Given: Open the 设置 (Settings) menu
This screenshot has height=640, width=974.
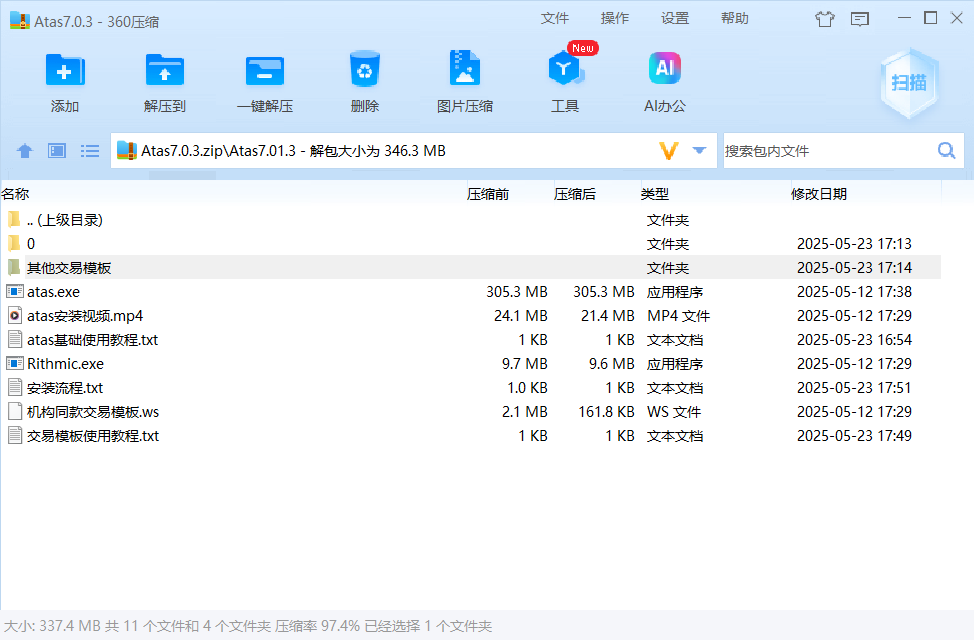Looking at the screenshot, I should pos(675,19).
